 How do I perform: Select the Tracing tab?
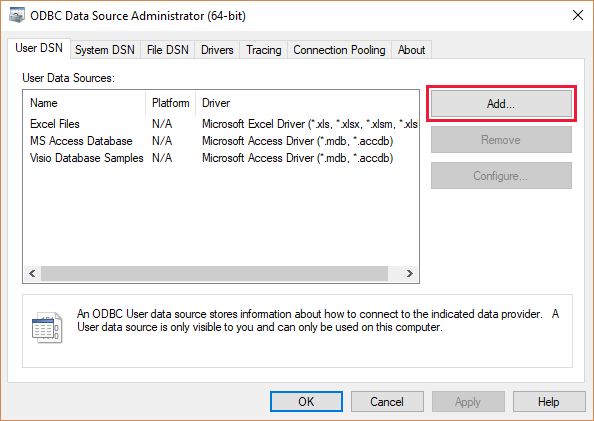coord(264,50)
